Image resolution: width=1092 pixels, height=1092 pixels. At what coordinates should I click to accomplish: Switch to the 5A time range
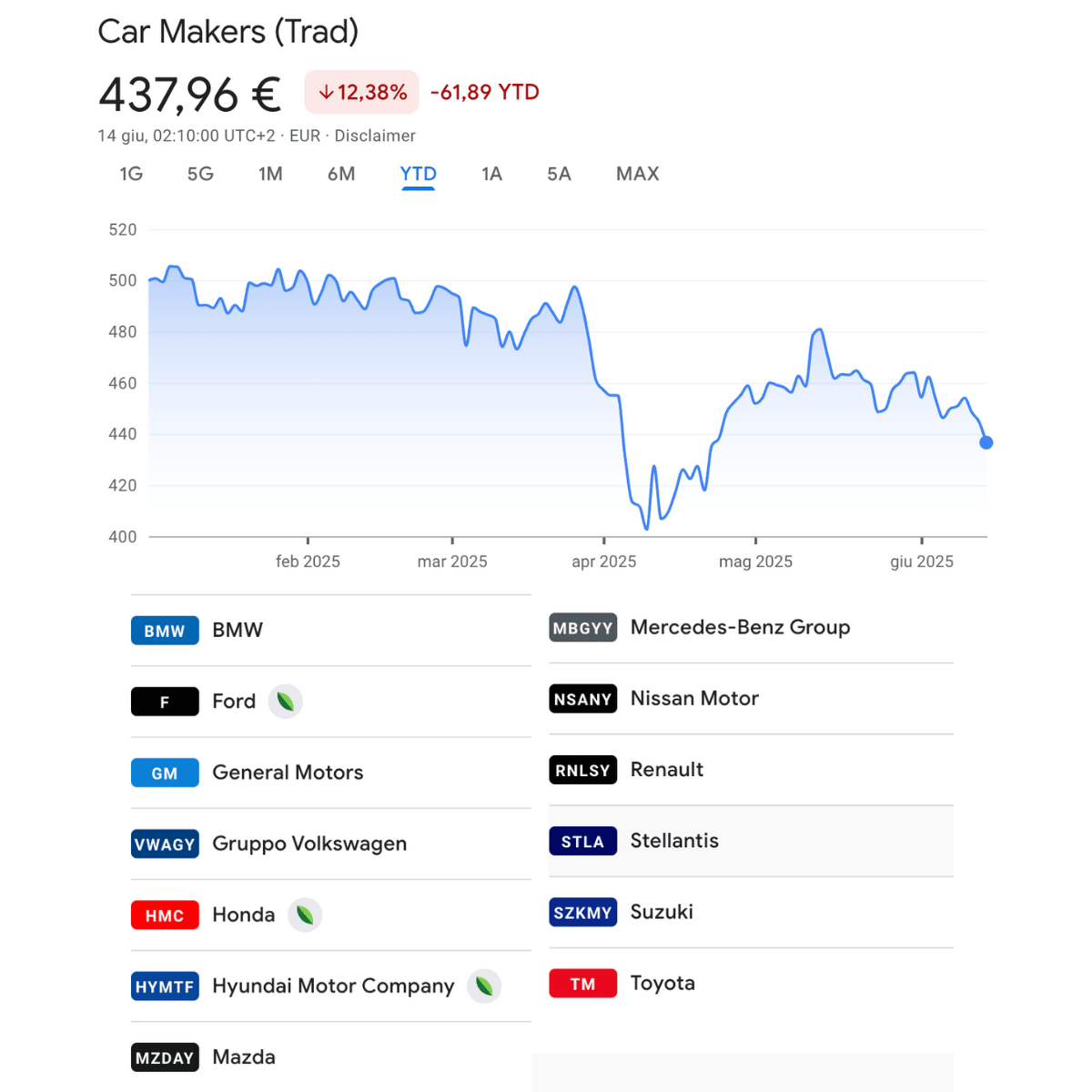pyautogui.click(x=559, y=174)
